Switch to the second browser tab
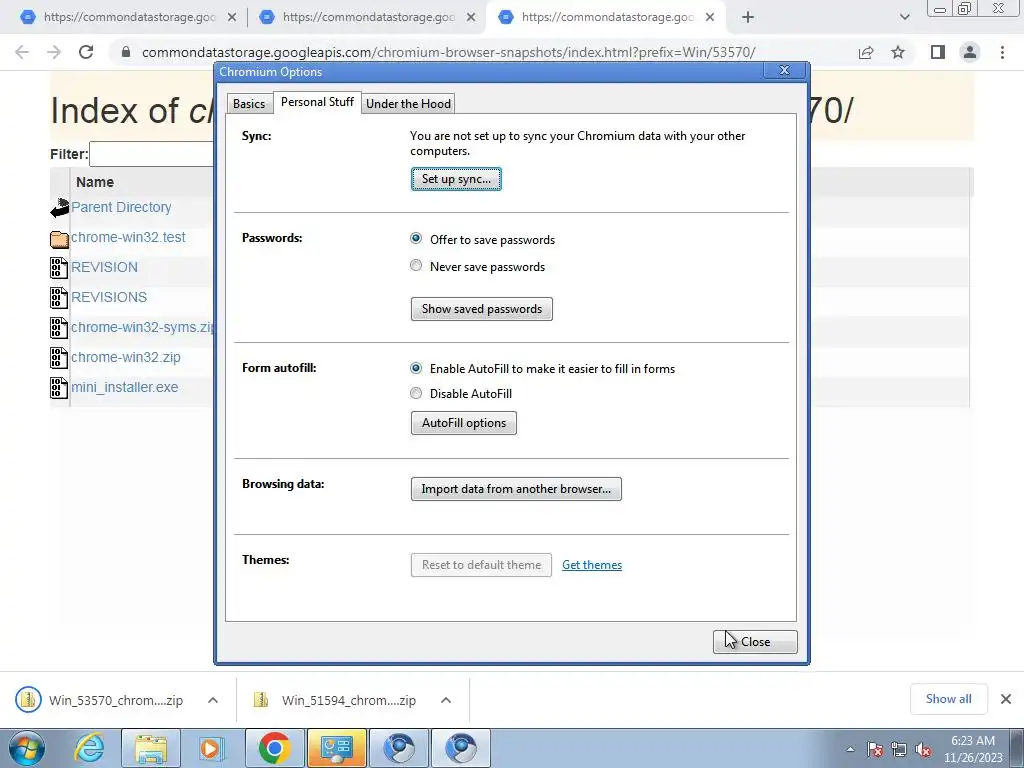Image resolution: width=1024 pixels, height=768 pixels. 366,17
